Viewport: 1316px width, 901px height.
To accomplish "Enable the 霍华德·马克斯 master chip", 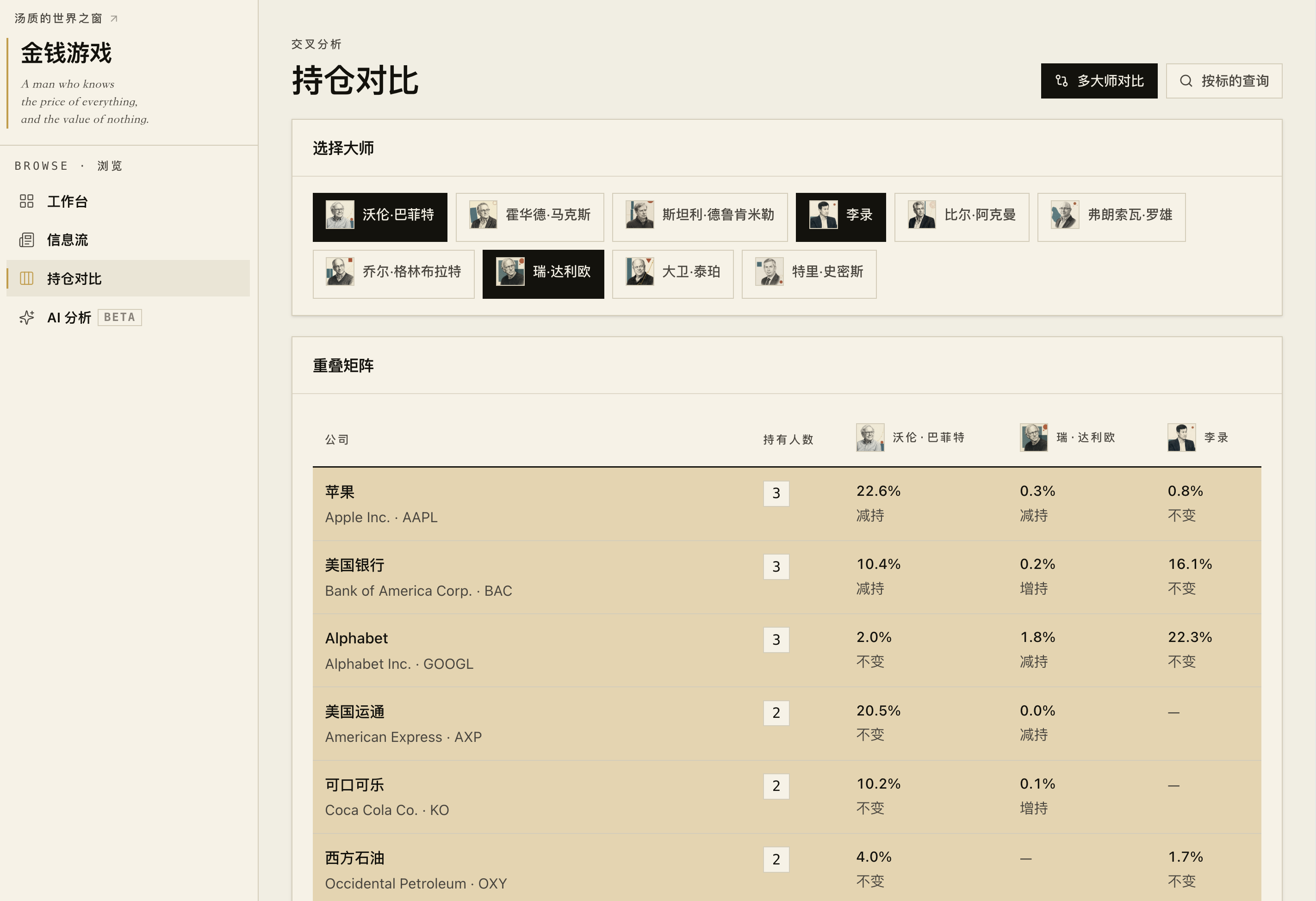I will pyautogui.click(x=529, y=217).
